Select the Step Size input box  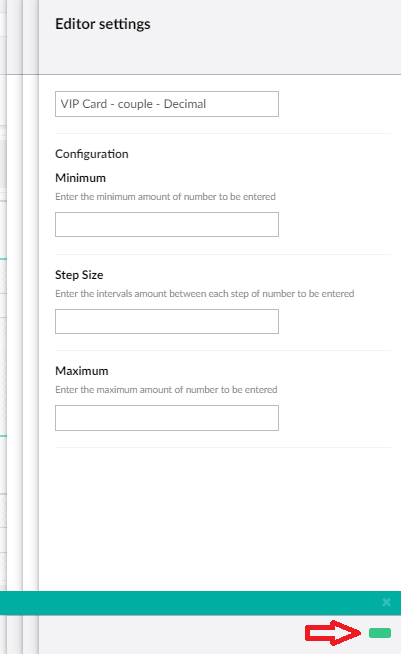(x=167, y=322)
